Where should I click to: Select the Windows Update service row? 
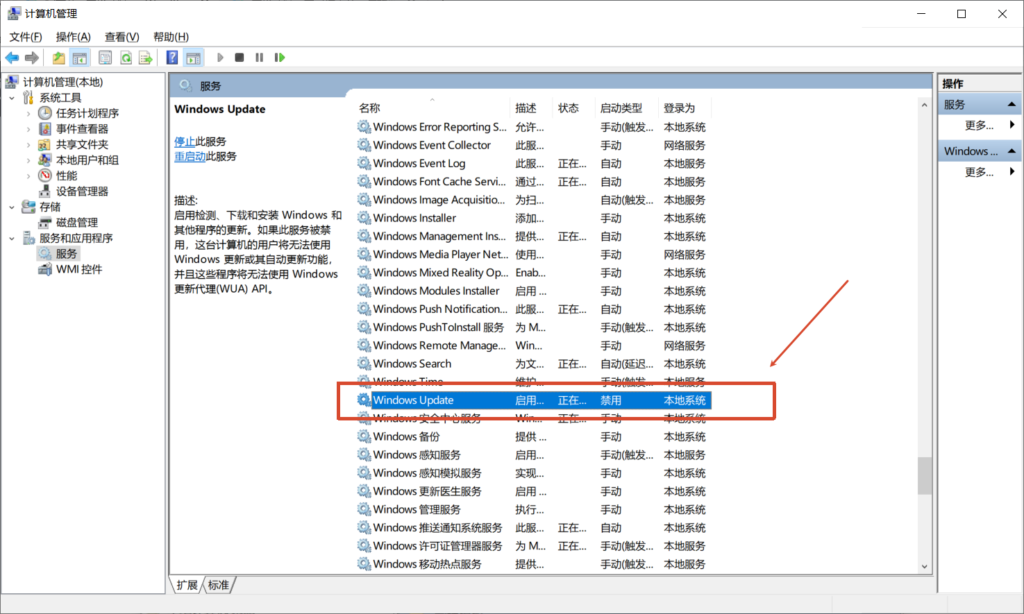point(534,400)
